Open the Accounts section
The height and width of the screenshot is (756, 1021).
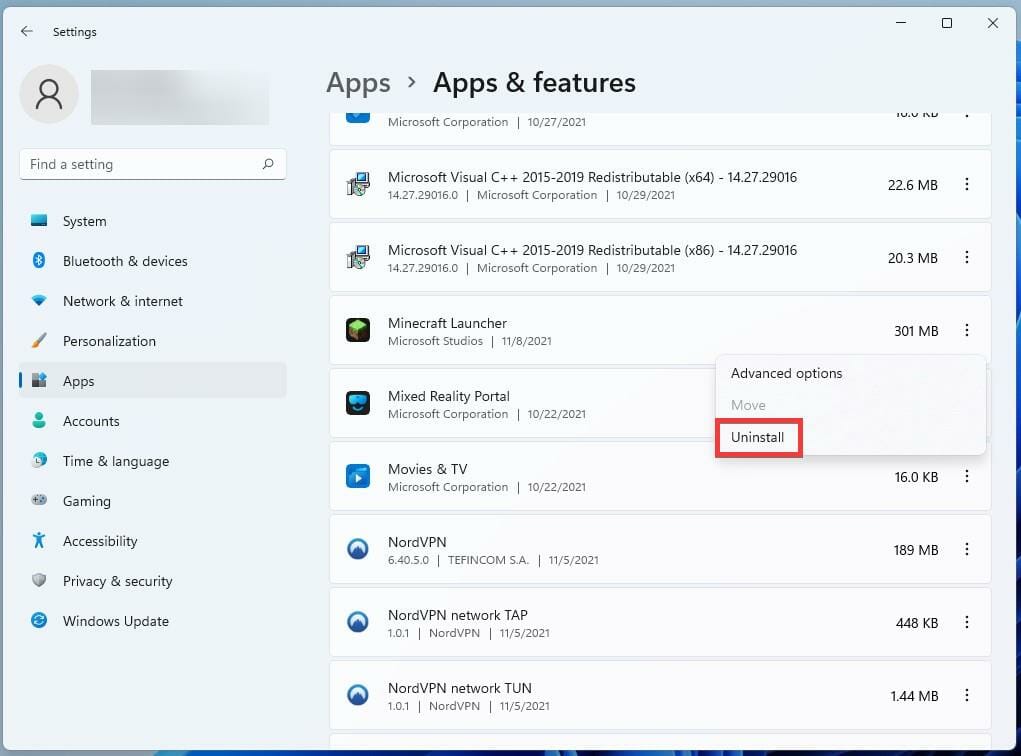coord(153,421)
